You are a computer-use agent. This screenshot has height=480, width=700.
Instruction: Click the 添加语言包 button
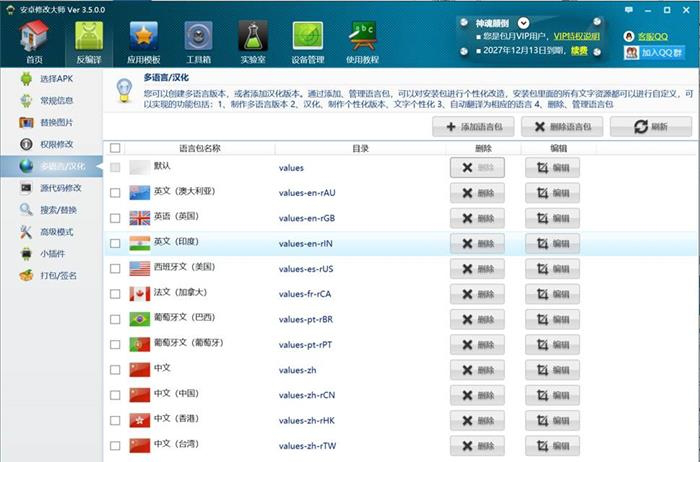(473, 127)
